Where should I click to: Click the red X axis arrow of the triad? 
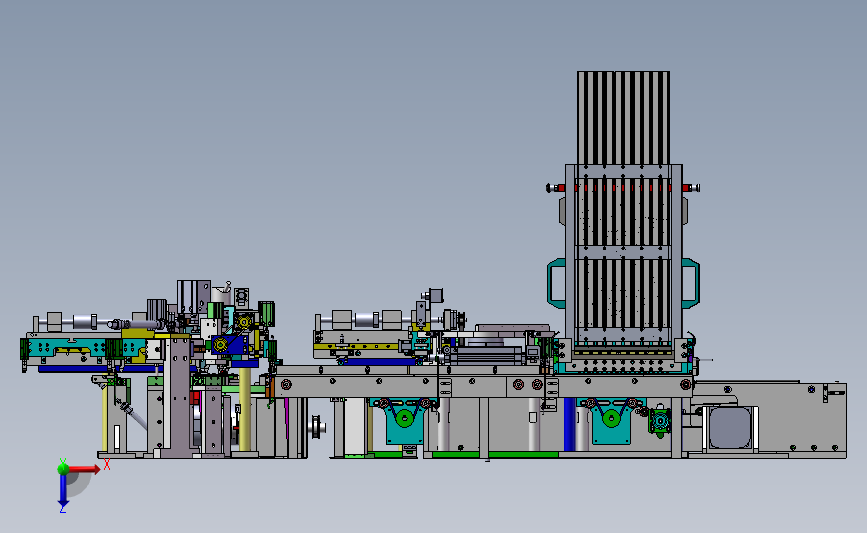(x=85, y=469)
